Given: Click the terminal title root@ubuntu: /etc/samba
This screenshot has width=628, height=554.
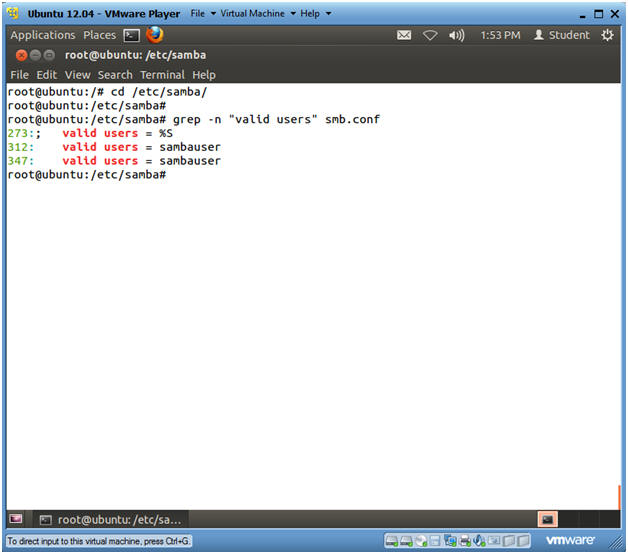Looking at the screenshot, I should pyautogui.click(x=135, y=55).
